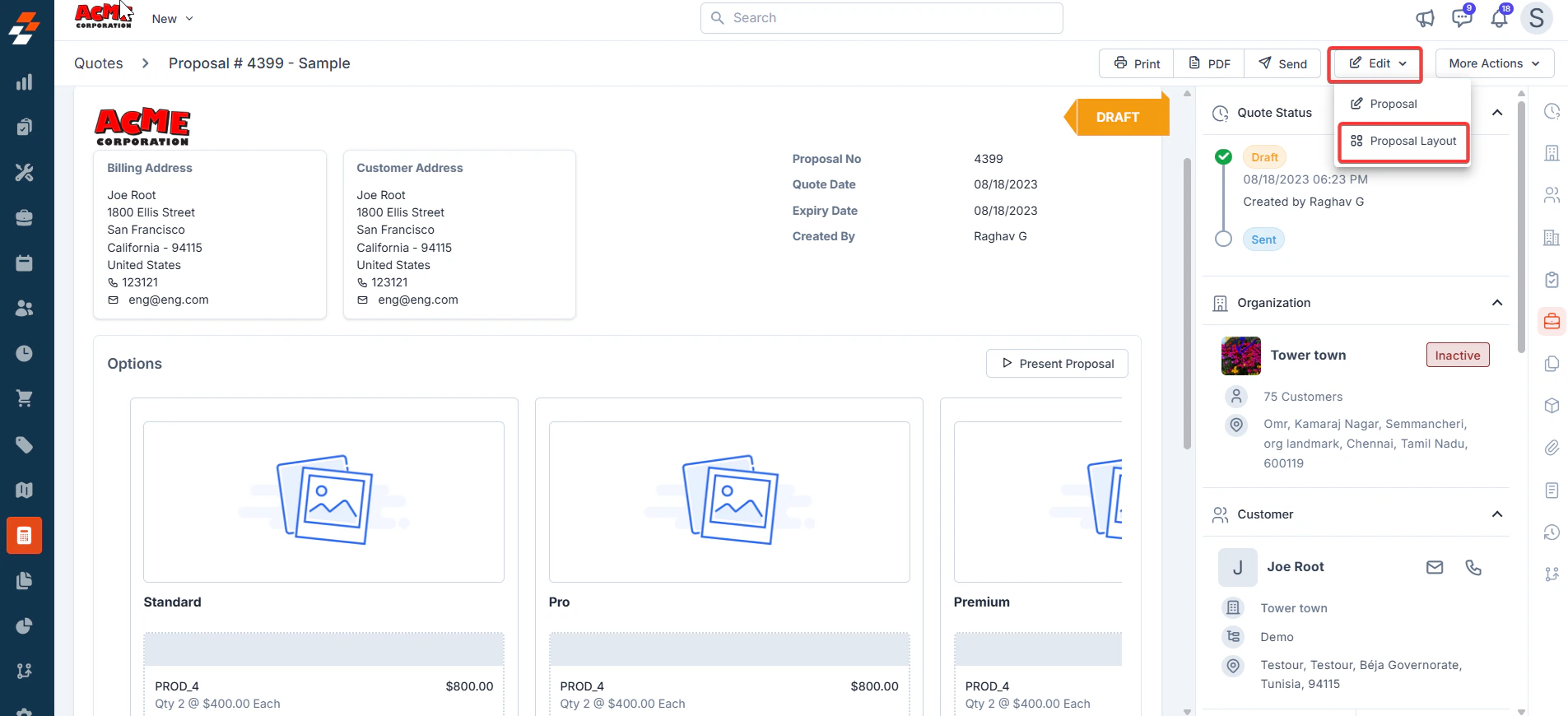Click the Print button

[x=1137, y=63]
